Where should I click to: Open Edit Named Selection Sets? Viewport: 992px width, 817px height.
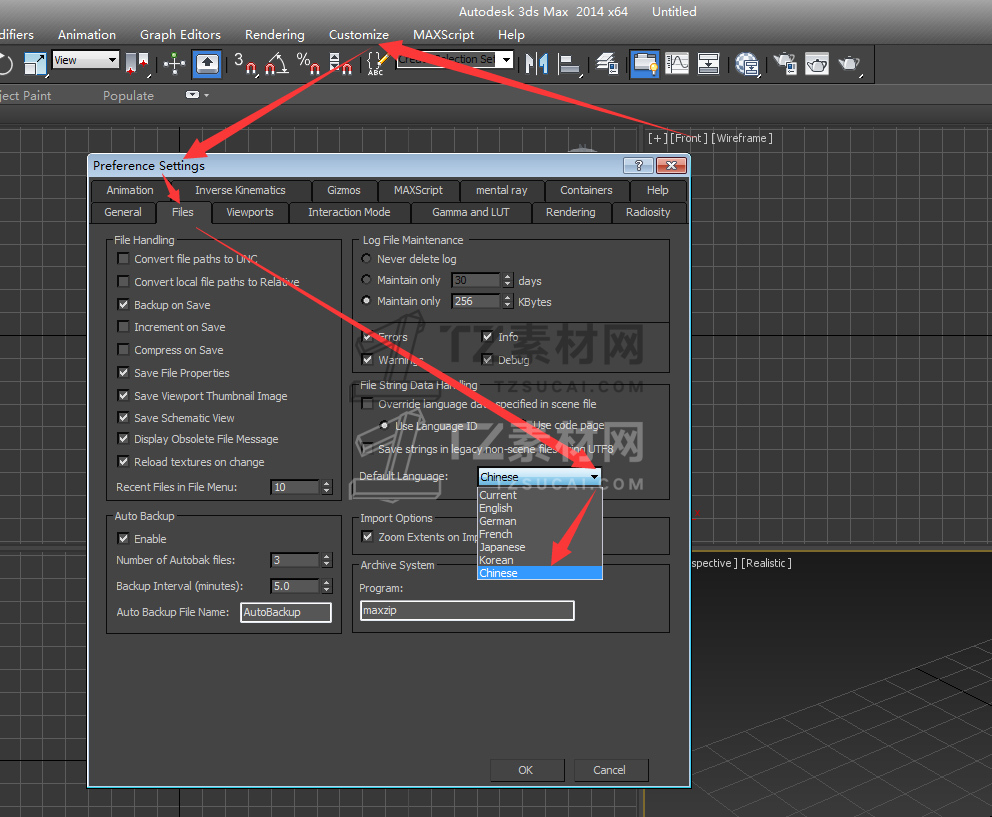(x=376, y=63)
